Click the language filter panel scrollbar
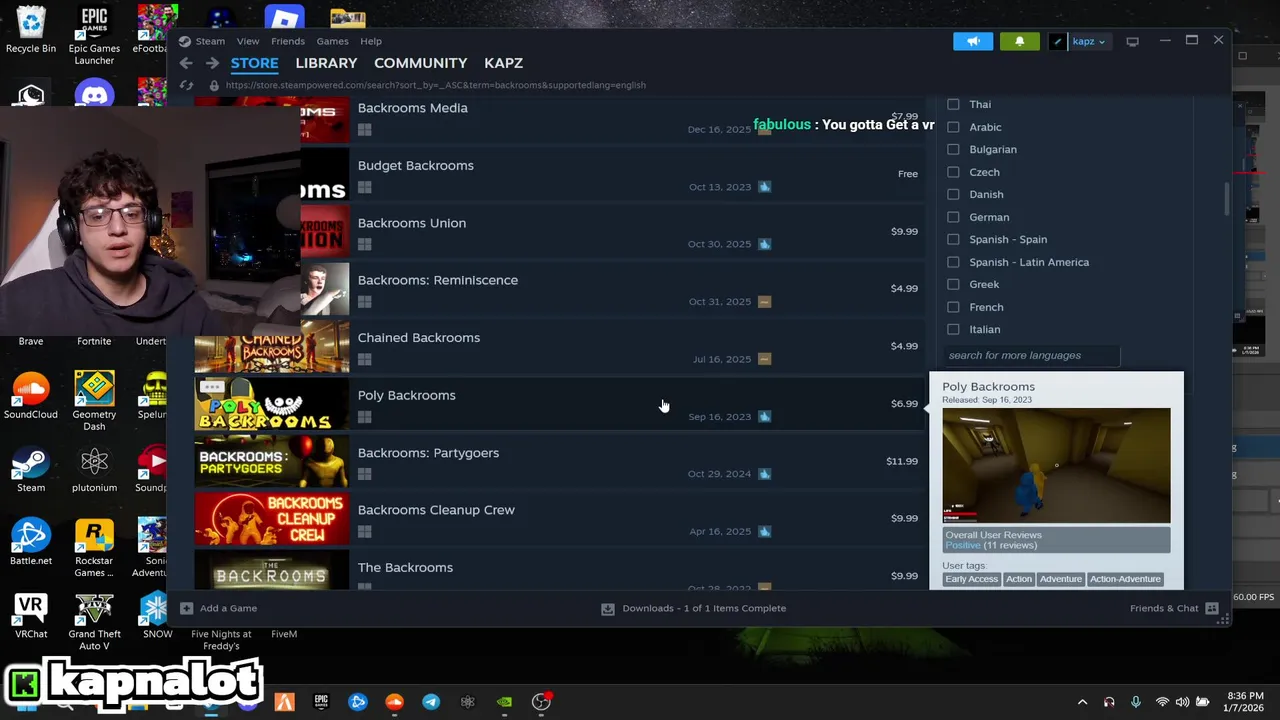The image size is (1280, 720). [1227, 198]
